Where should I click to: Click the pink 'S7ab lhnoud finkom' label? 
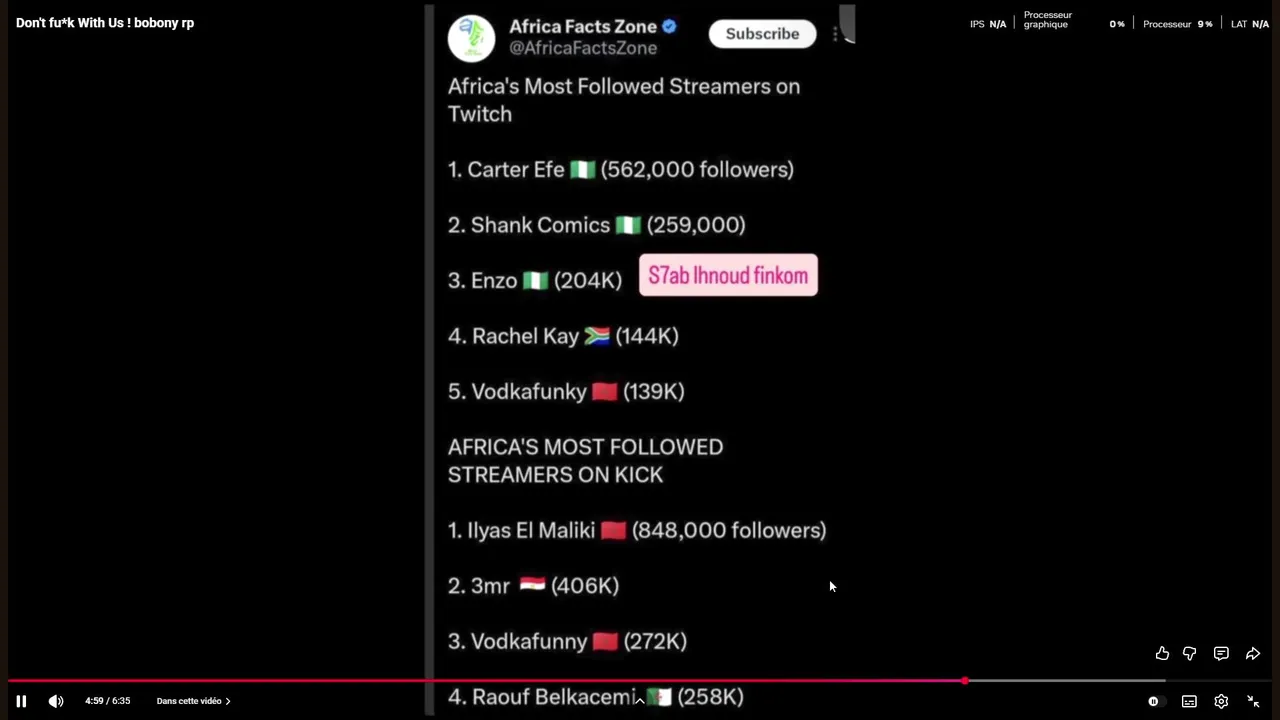[728, 276]
